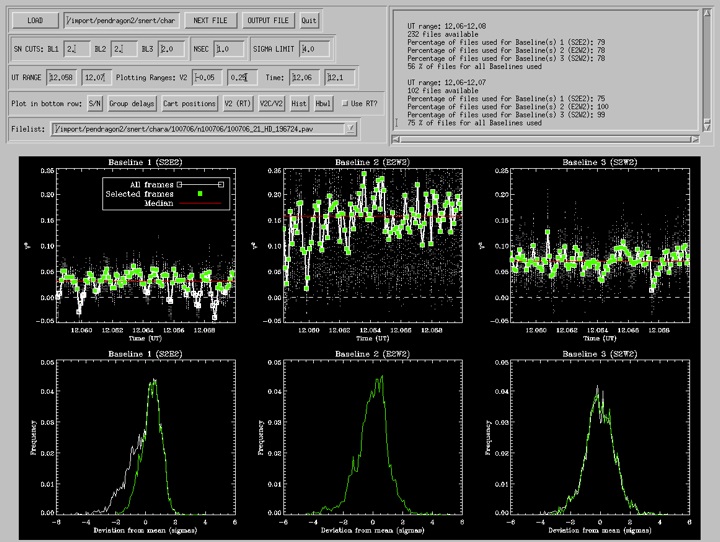Image resolution: width=720 pixels, height=542 pixels.
Task: Click the log horizontal scrollbar left arrow
Action: click(396, 139)
